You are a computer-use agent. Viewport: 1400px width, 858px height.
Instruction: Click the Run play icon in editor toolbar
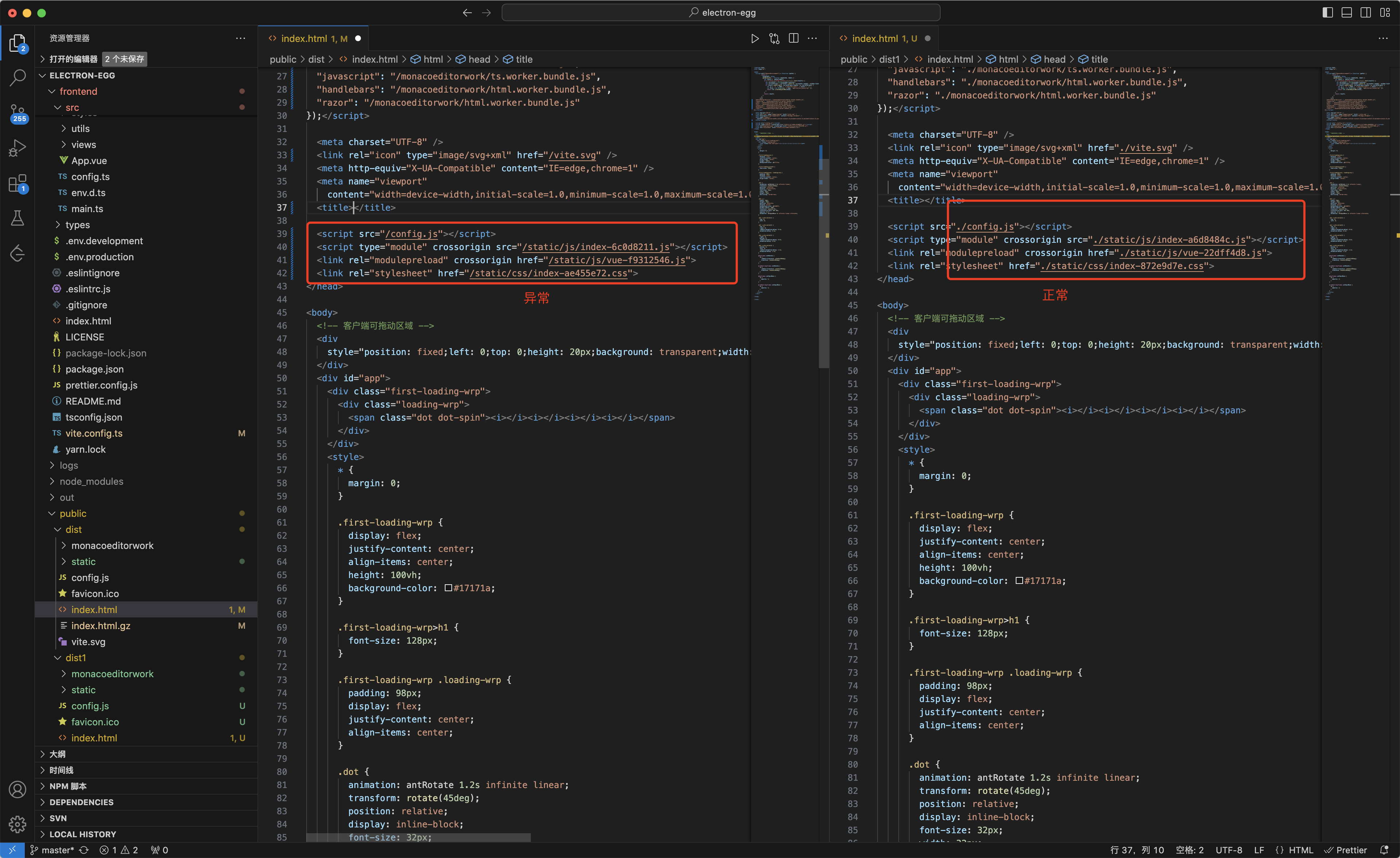[755, 39]
